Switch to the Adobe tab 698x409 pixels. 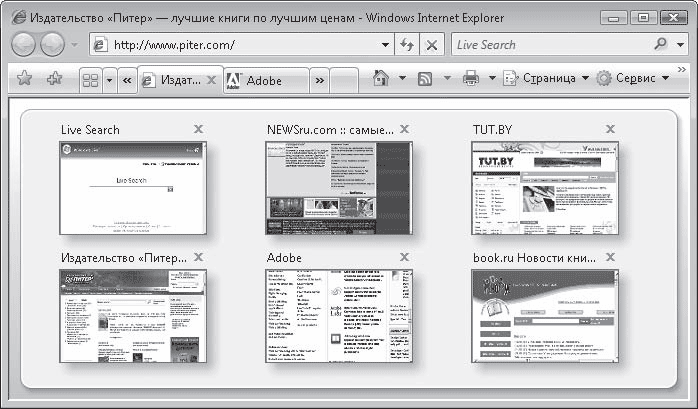pyautogui.click(x=263, y=80)
